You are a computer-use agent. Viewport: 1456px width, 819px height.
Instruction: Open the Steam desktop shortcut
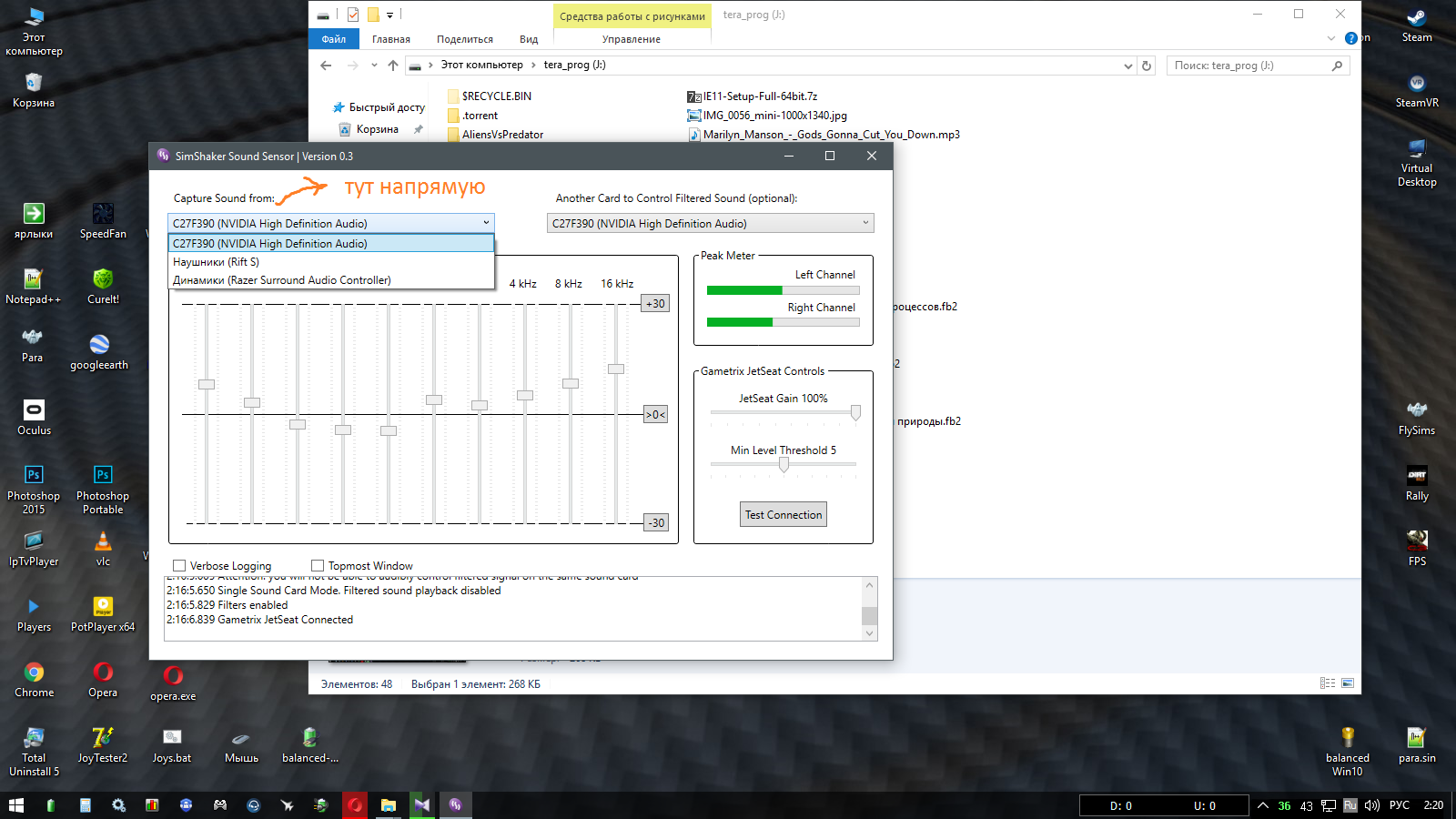(1417, 25)
